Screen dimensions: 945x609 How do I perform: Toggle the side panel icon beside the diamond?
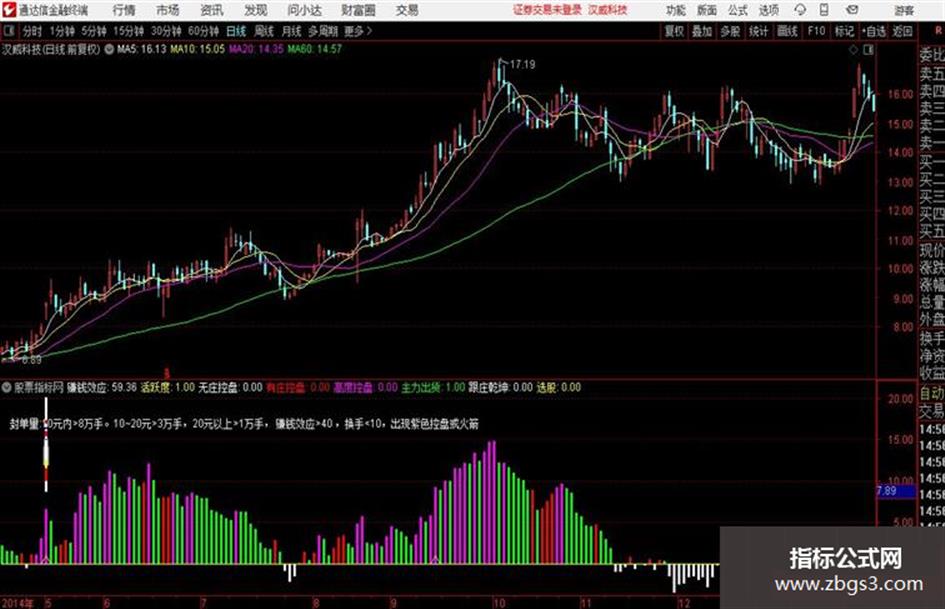coord(868,50)
